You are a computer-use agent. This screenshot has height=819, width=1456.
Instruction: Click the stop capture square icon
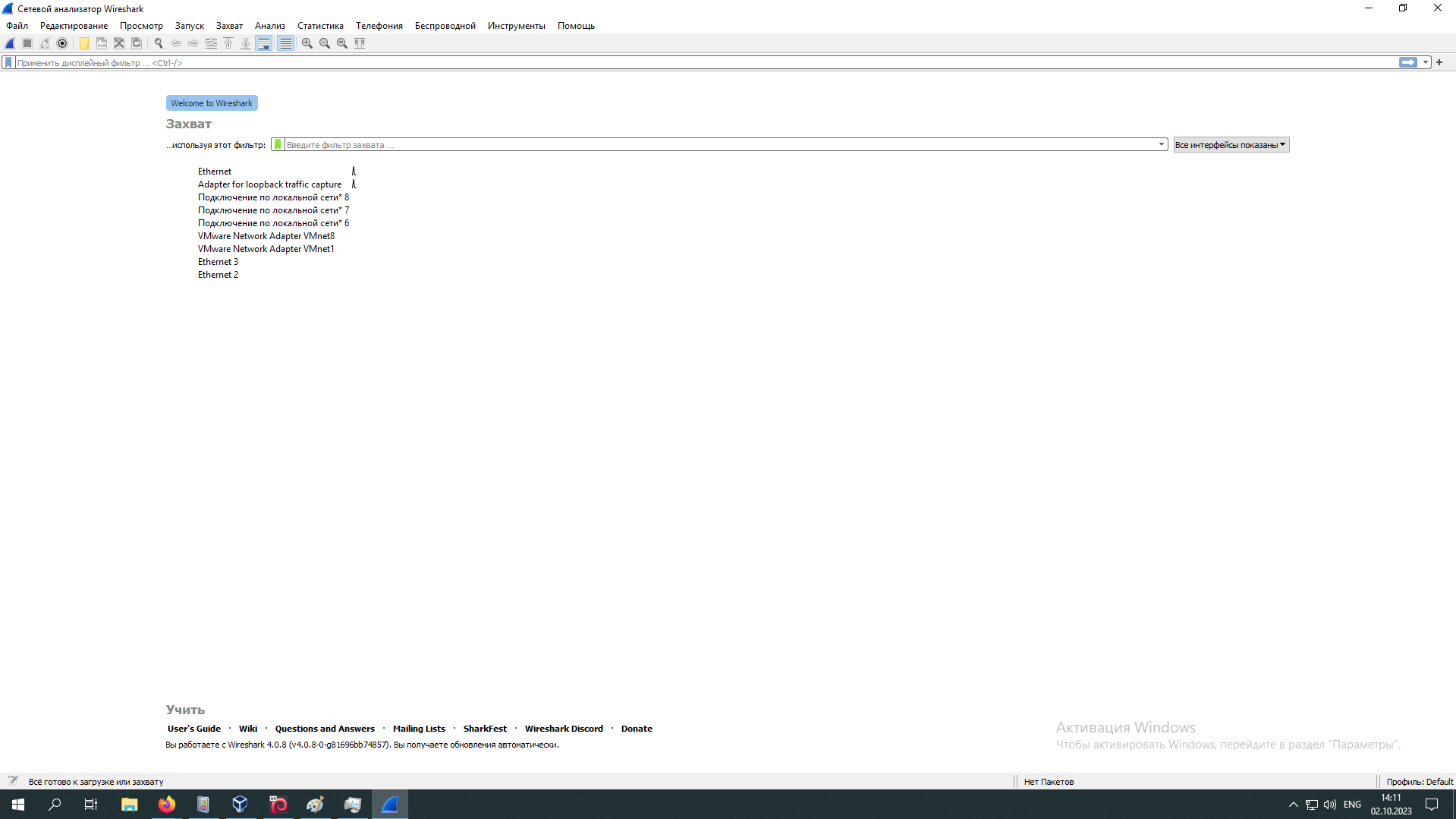tap(27, 43)
